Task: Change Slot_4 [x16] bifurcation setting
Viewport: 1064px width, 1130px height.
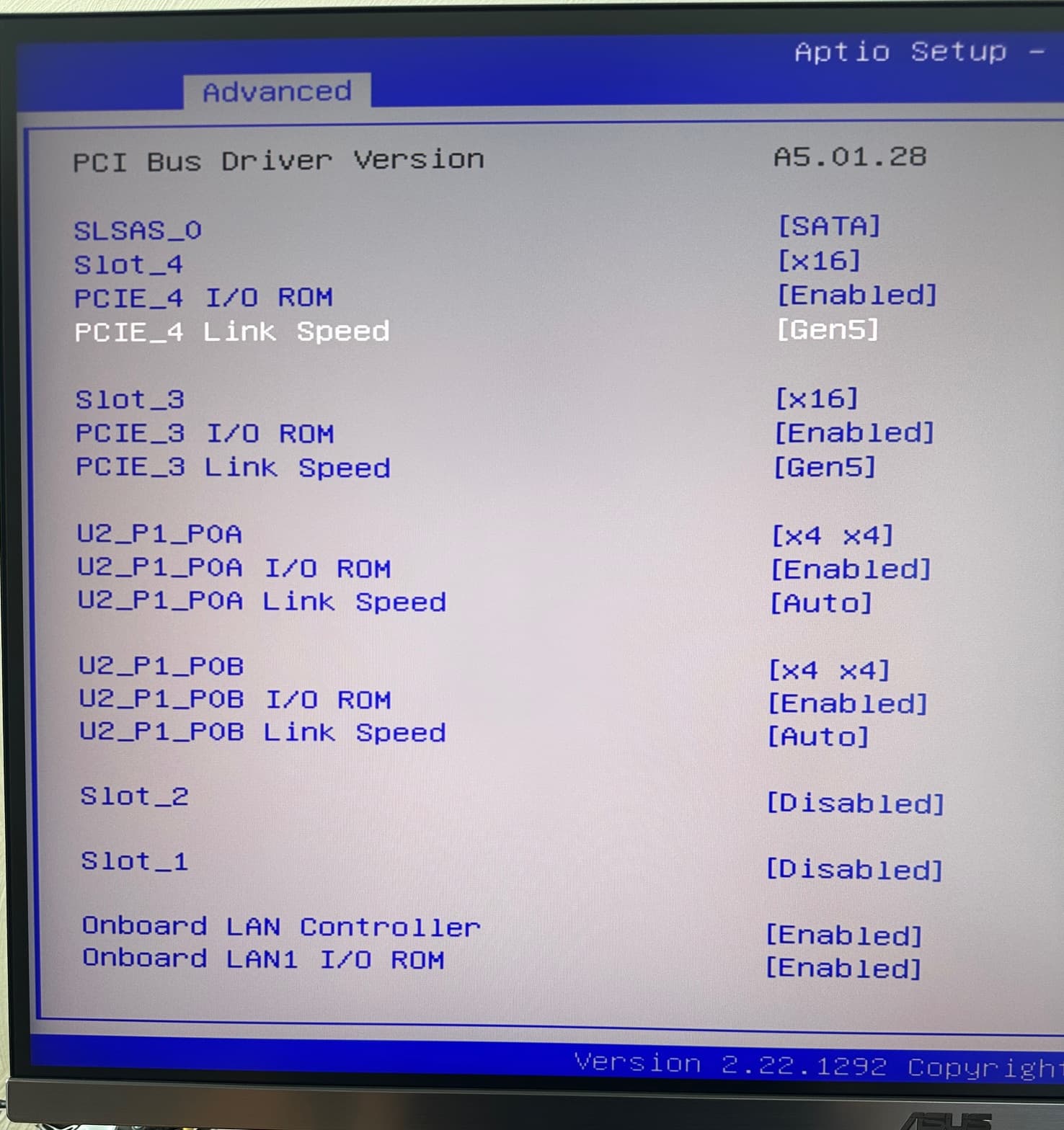Action: coord(819,261)
